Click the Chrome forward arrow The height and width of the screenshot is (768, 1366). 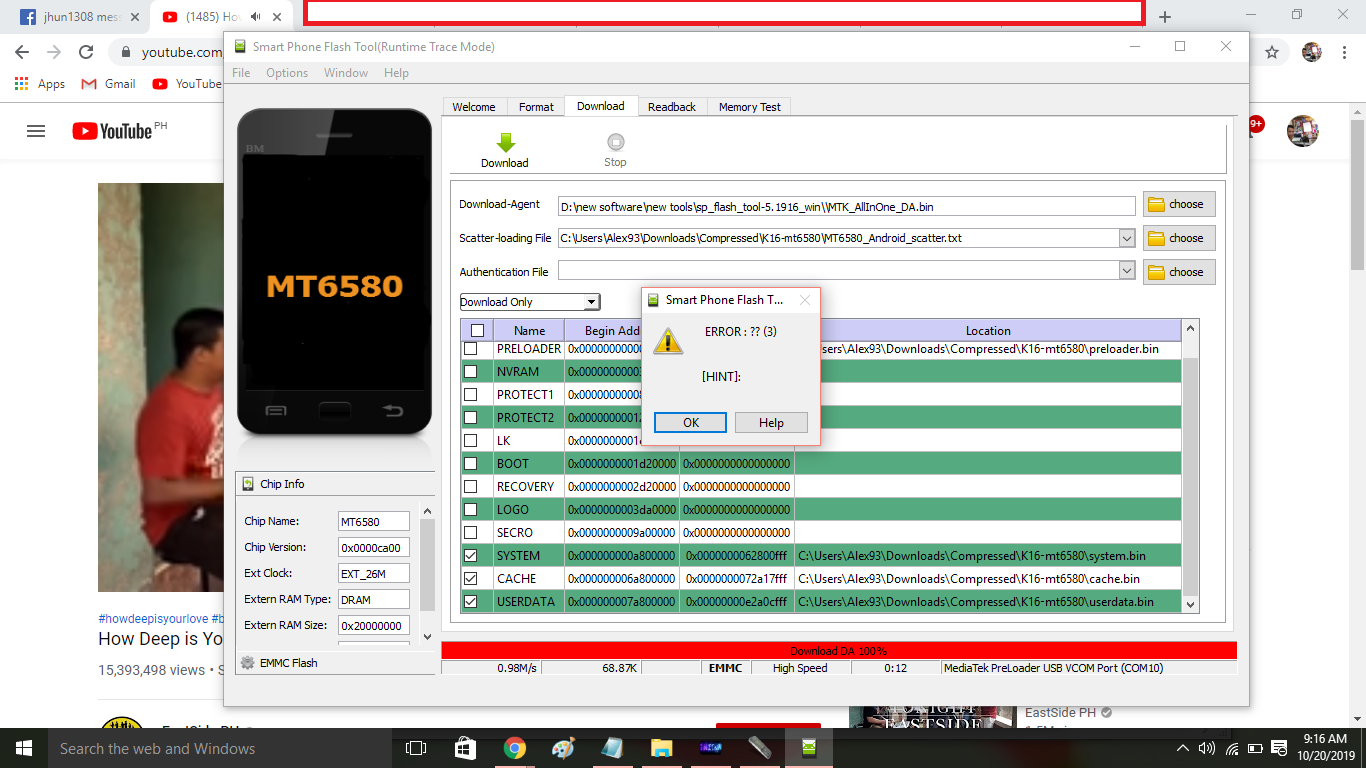pyautogui.click(x=54, y=52)
